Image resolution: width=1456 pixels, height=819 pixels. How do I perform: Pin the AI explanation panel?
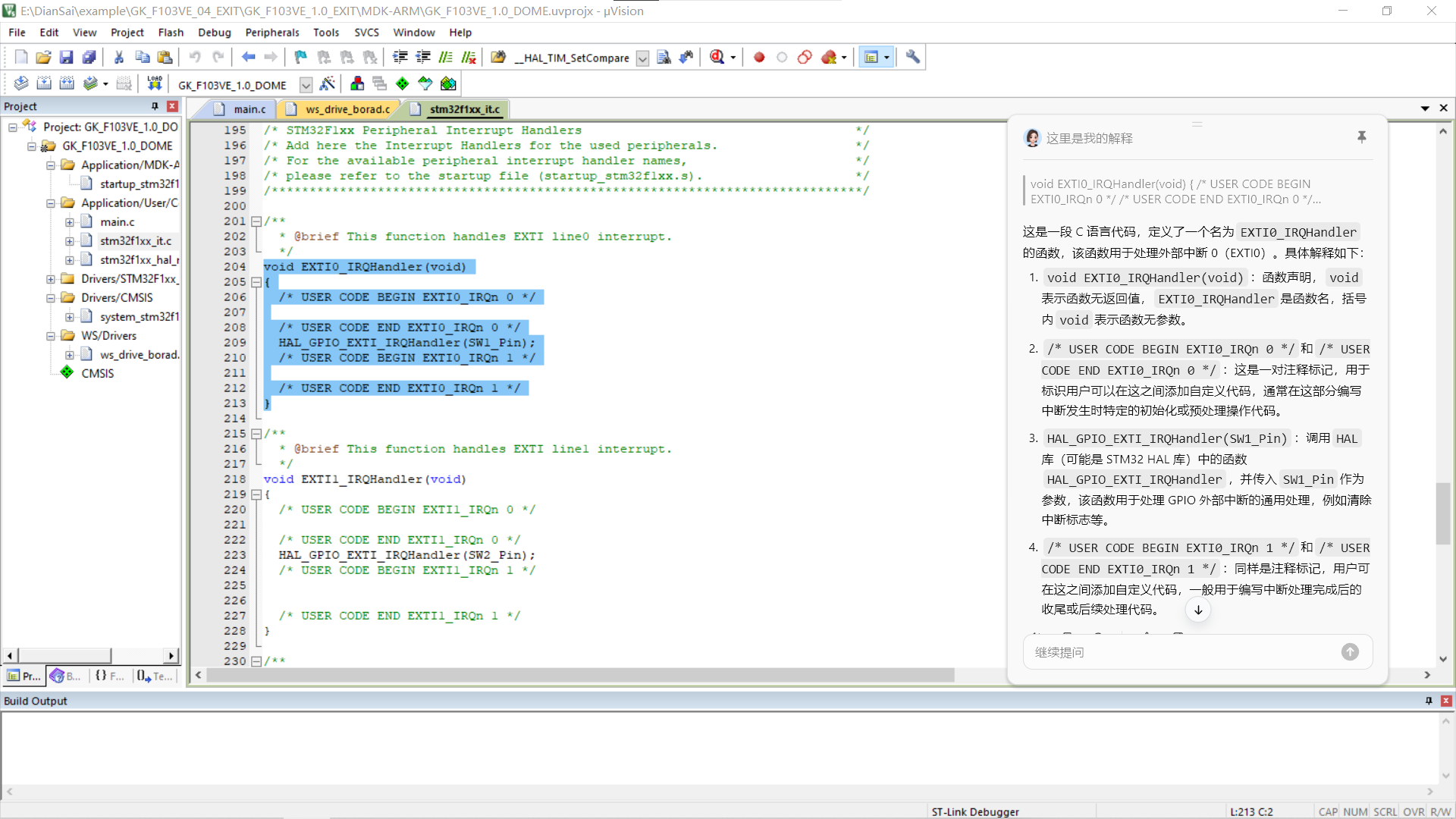(1362, 137)
